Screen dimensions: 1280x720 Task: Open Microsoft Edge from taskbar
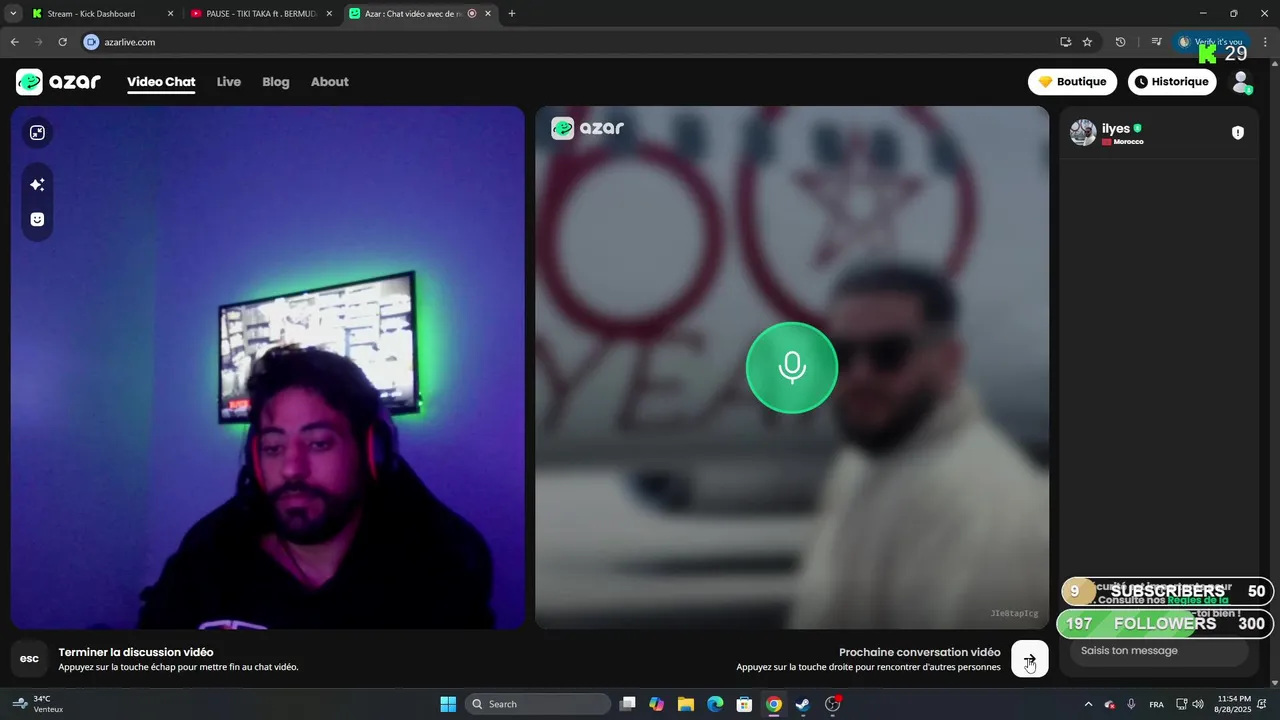click(x=715, y=704)
